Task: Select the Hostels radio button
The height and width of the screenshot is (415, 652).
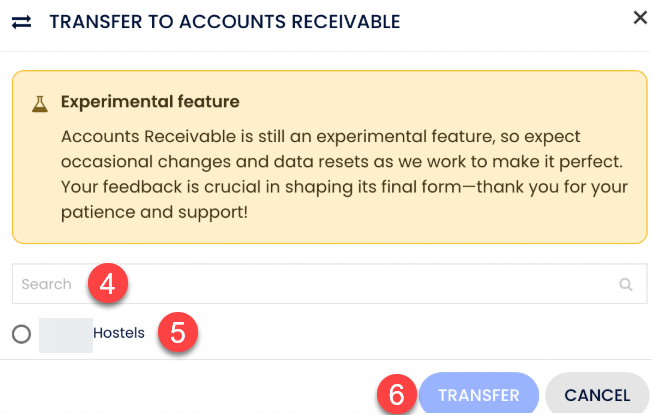Action: coord(22,335)
